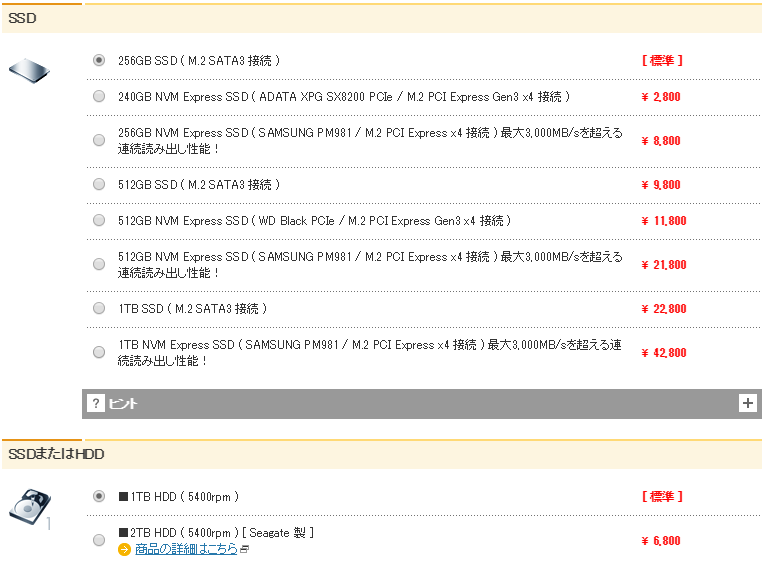Click the question mark hint icon

point(96,404)
